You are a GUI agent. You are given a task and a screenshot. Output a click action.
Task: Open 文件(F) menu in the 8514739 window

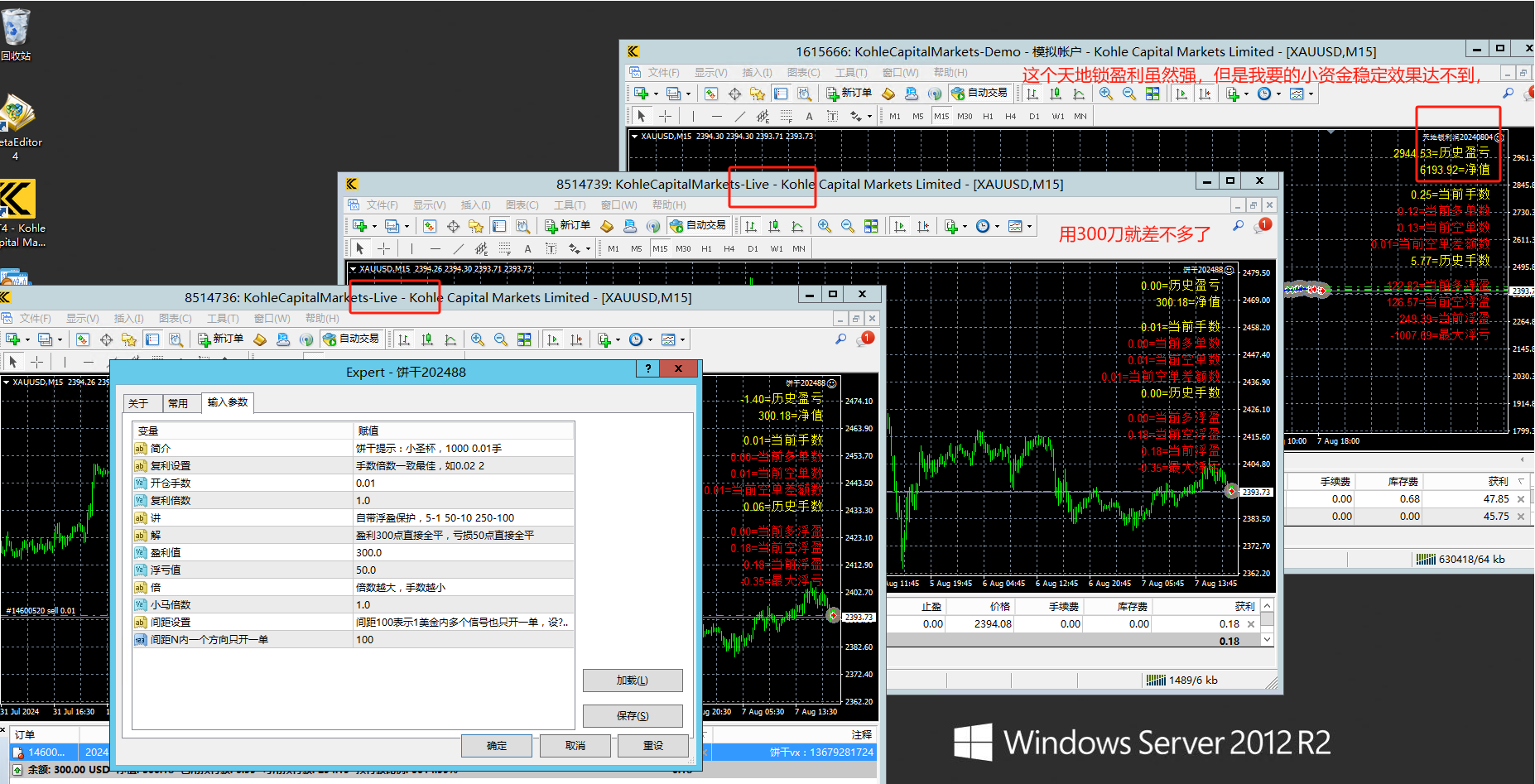(x=383, y=205)
